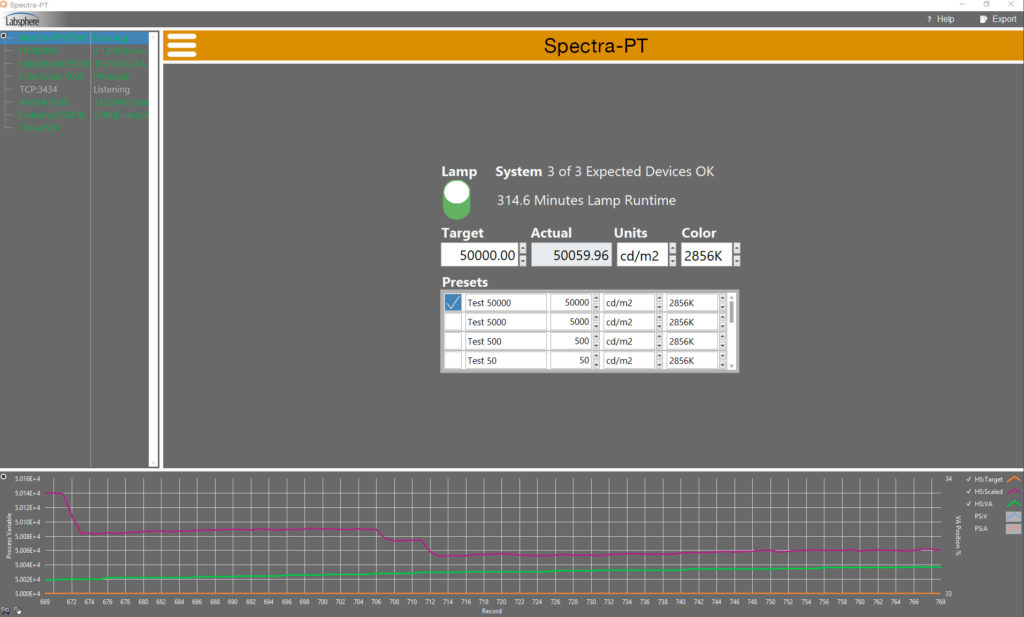Toggle HS:Scaled series visibility checkmark
This screenshot has width=1024, height=617.
[968, 492]
